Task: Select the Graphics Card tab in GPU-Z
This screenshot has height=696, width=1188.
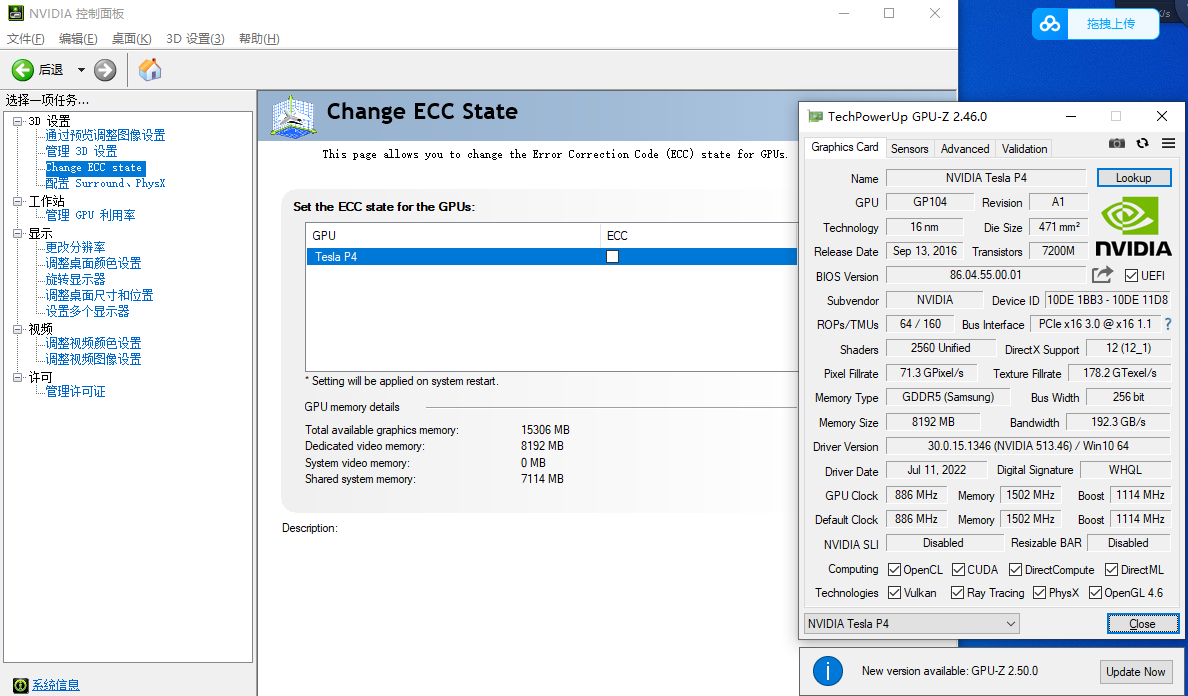Action: click(x=845, y=147)
